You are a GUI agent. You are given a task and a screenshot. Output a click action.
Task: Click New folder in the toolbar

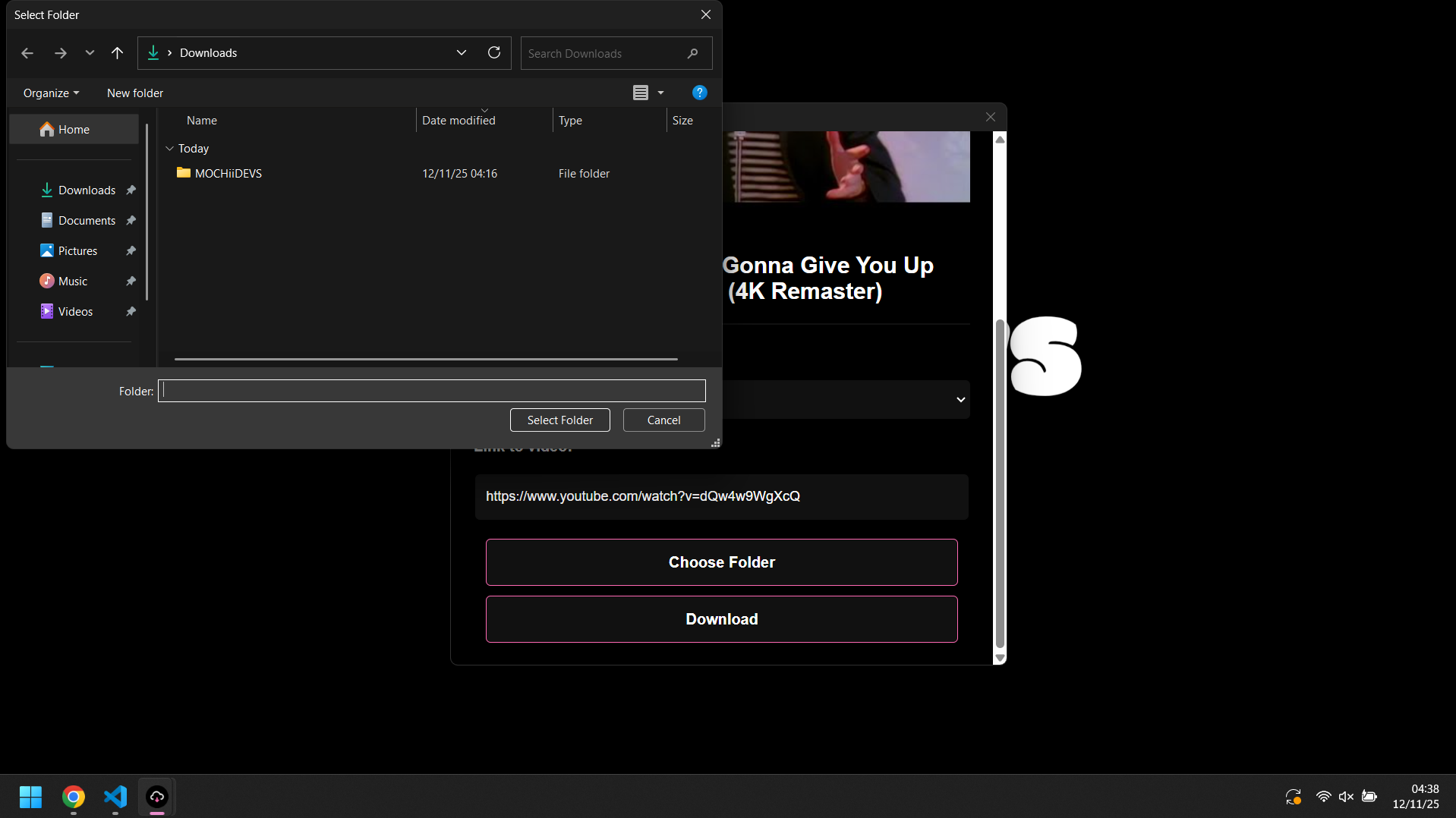point(135,93)
